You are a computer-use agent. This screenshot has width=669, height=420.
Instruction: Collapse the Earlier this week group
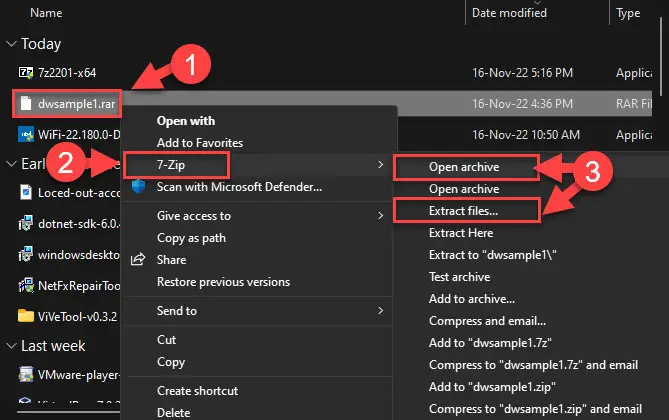pyautogui.click(x=11, y=163)
